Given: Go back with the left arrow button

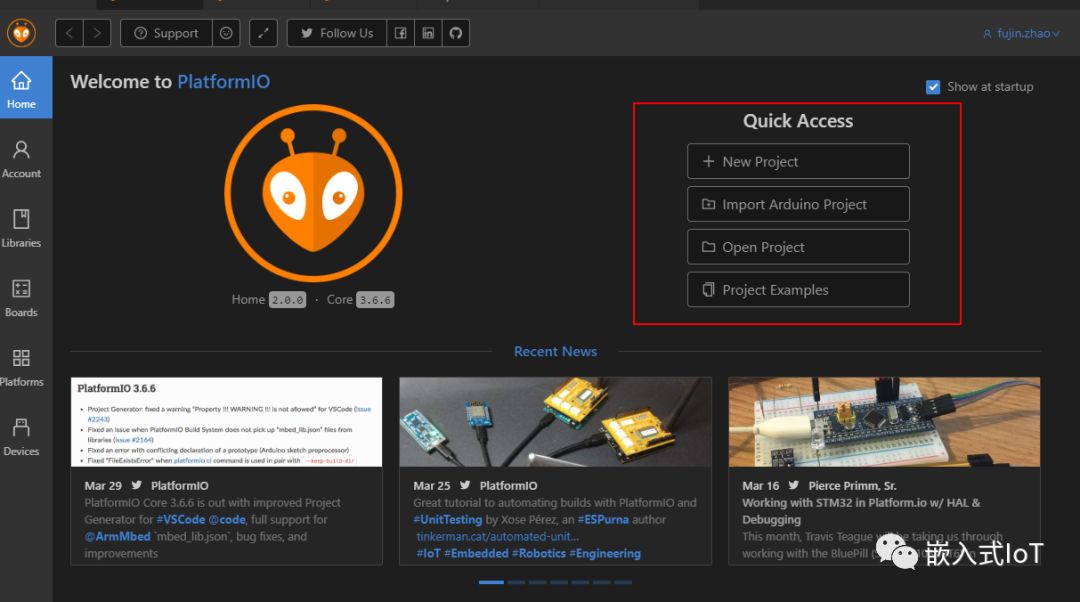Looking at the screenshot, I should [70, 33].
